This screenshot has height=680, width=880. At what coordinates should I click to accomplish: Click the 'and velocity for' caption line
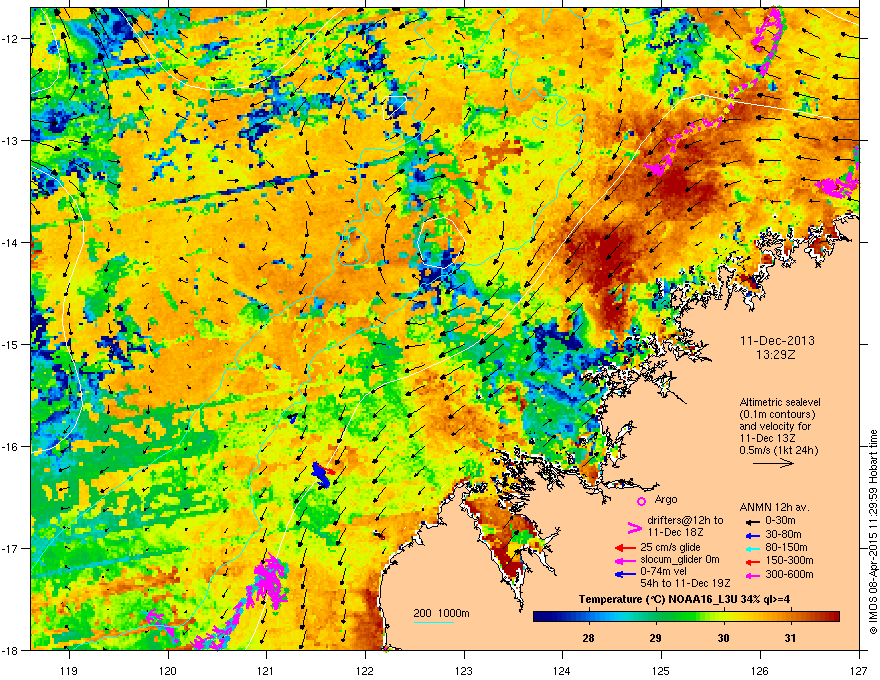pos(774,426)
